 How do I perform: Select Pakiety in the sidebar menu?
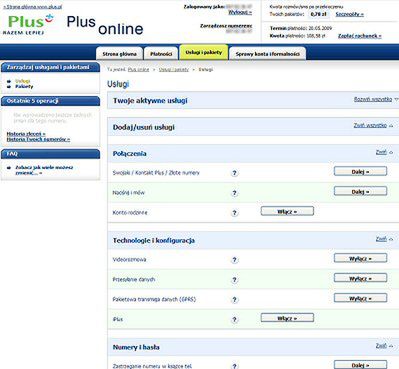(x=24, y=86)
